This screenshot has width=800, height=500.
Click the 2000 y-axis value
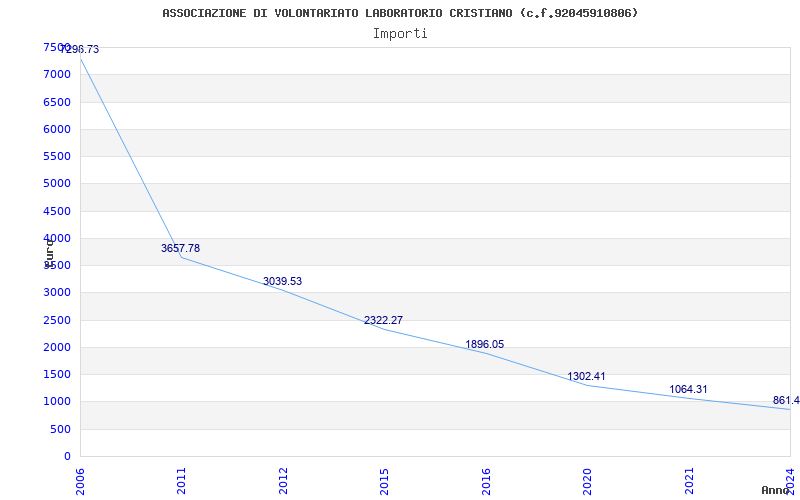coord(57,347)
